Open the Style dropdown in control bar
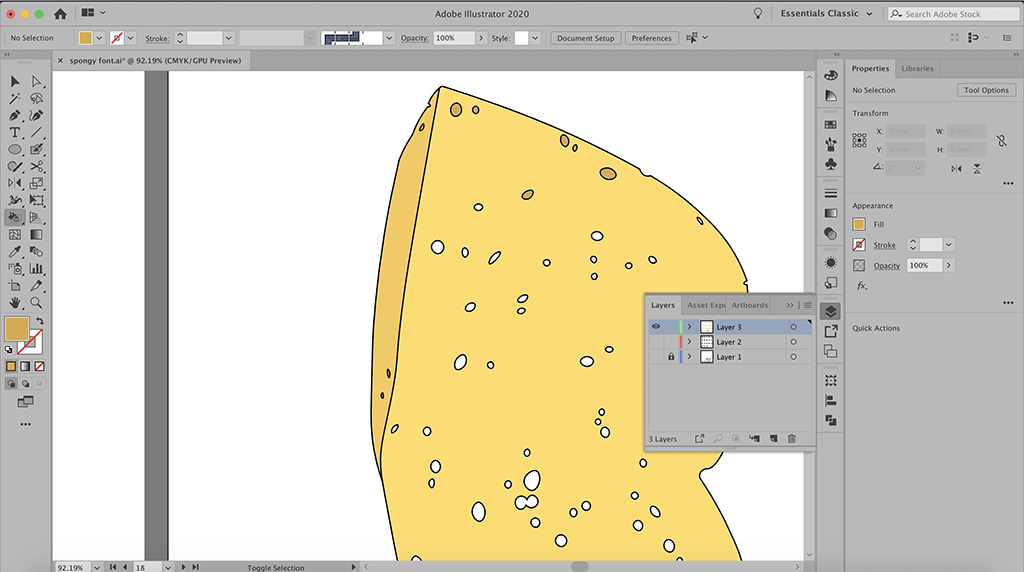Image resolution: width=1024 pixels, height=572 pixels. (x=535, y=38)
